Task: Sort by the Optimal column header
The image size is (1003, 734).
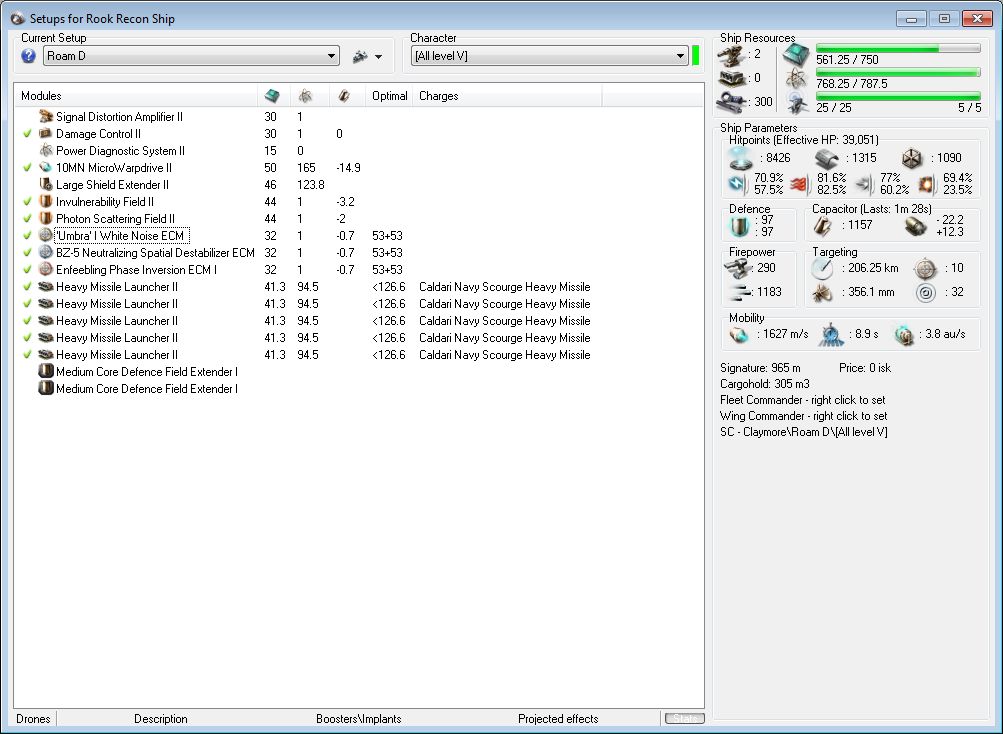Action: (390, 96)
